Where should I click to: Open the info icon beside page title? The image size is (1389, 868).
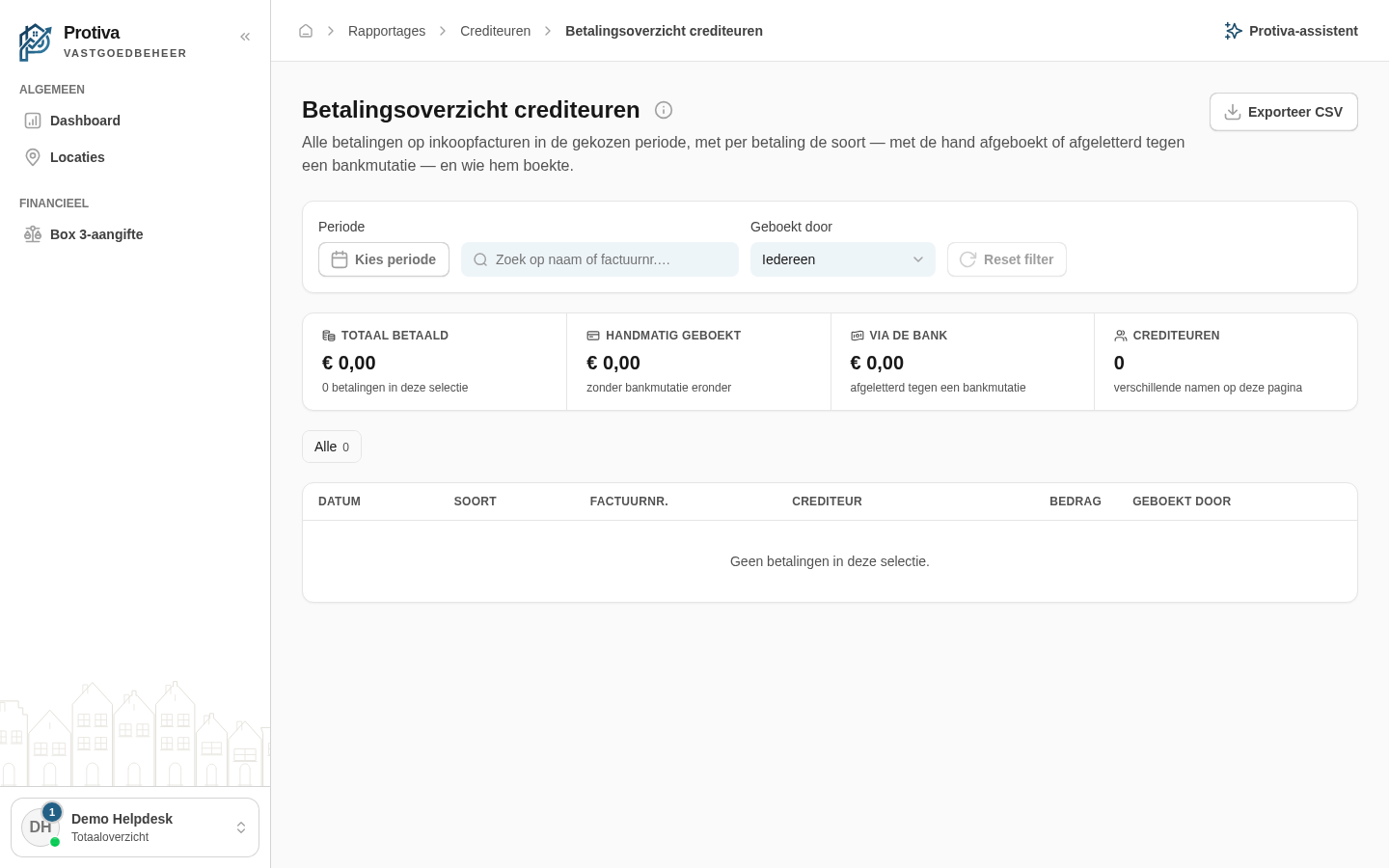[x=664, y=110]
